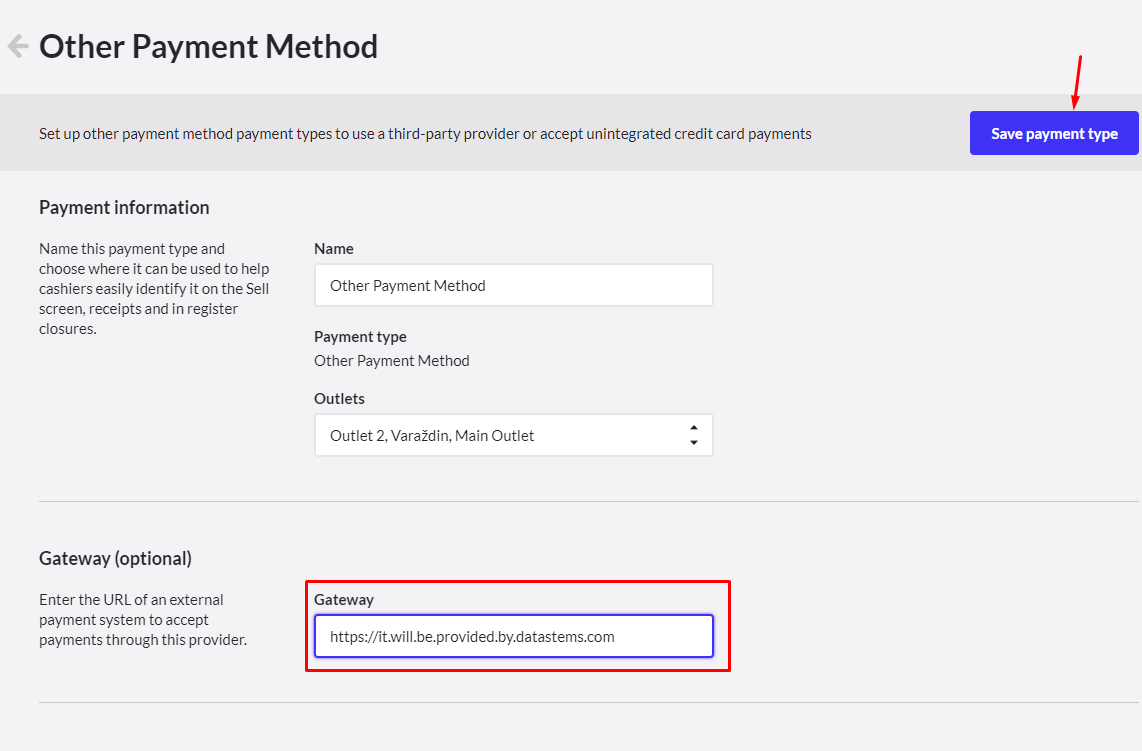1142x751 pixels.
Task: Click the Gateway help text about external payment system
Action: point(142,619)
